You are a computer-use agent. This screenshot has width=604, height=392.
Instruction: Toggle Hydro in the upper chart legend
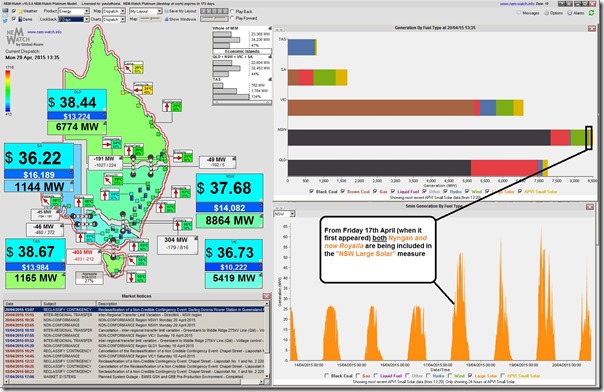click(446, 191)
